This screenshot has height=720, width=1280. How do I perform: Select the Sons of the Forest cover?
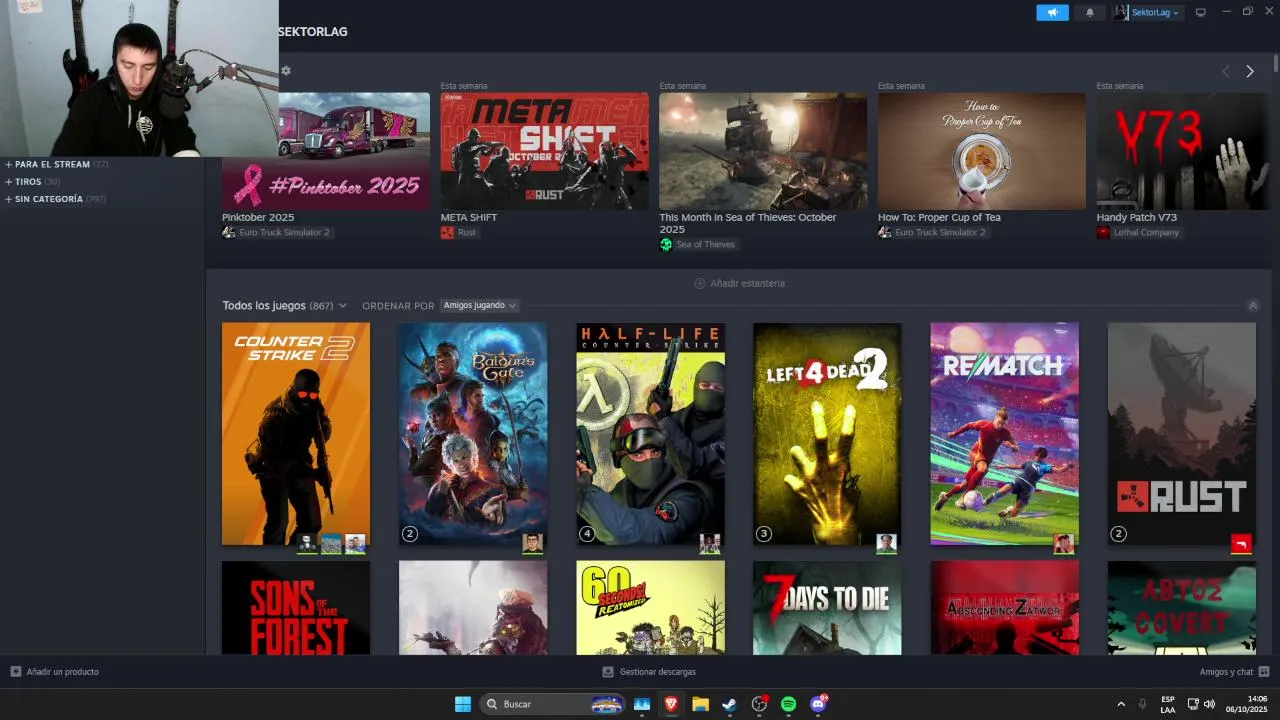296,608
